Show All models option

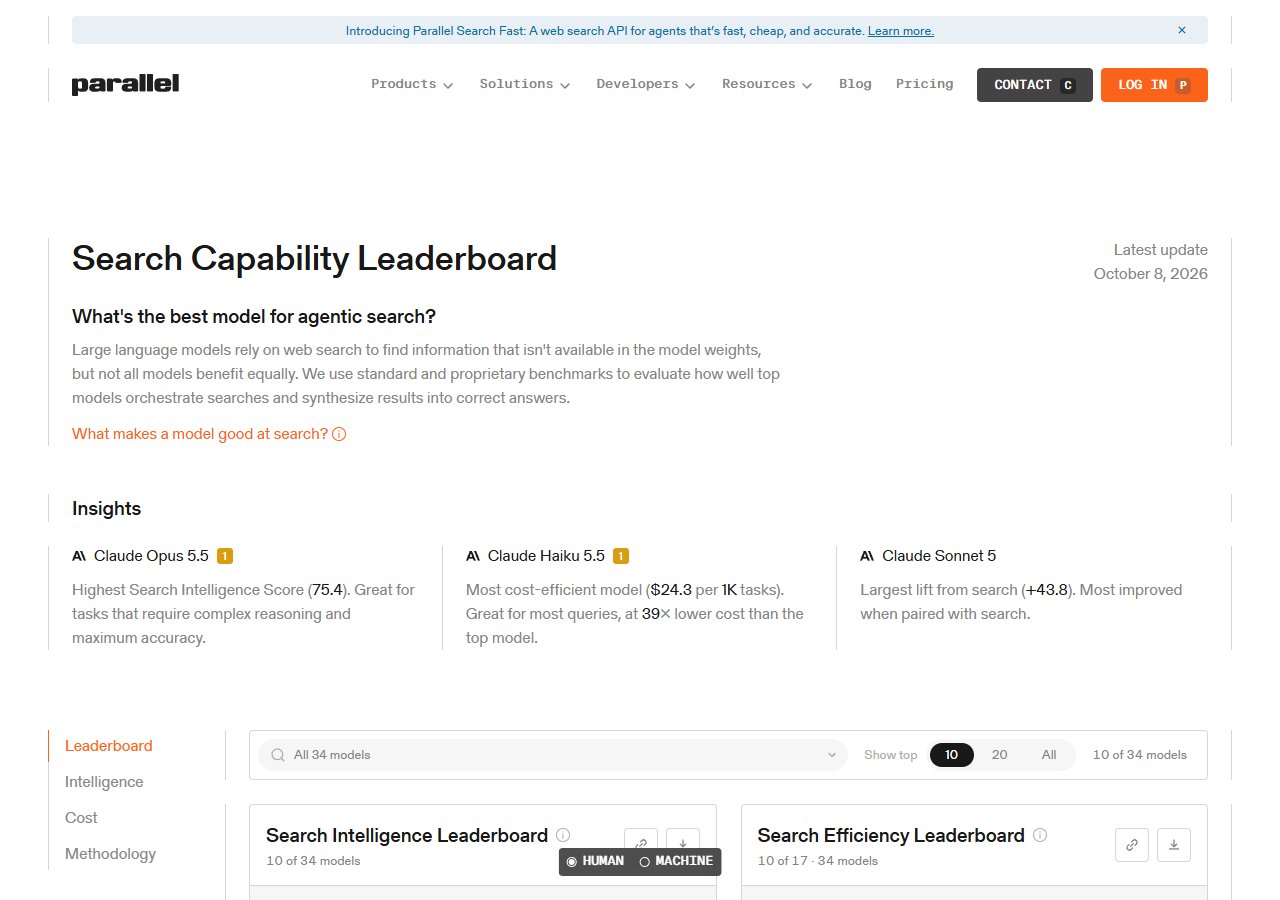click(x=1048, y=755)
